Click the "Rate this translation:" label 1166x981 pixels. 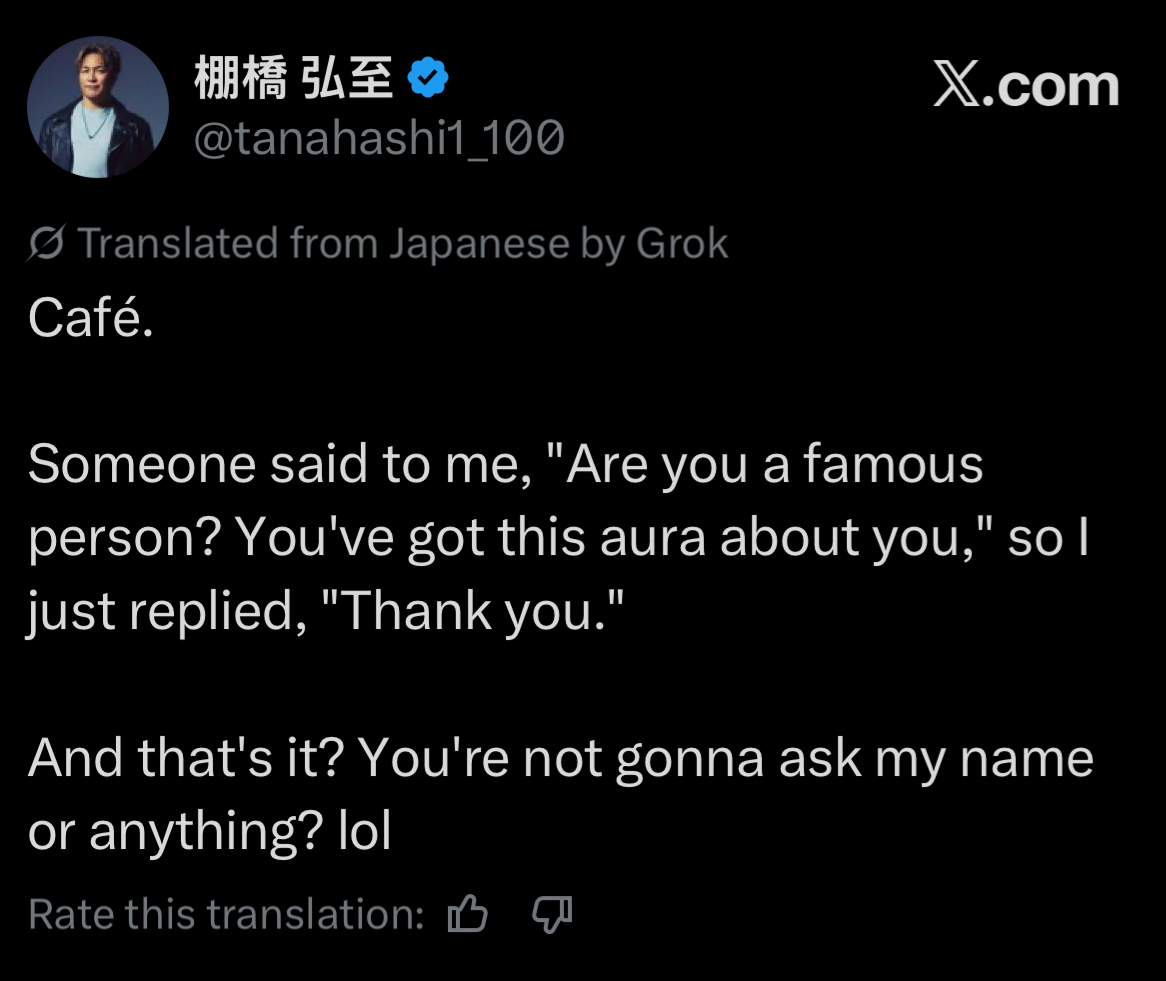tap(226, 914)
